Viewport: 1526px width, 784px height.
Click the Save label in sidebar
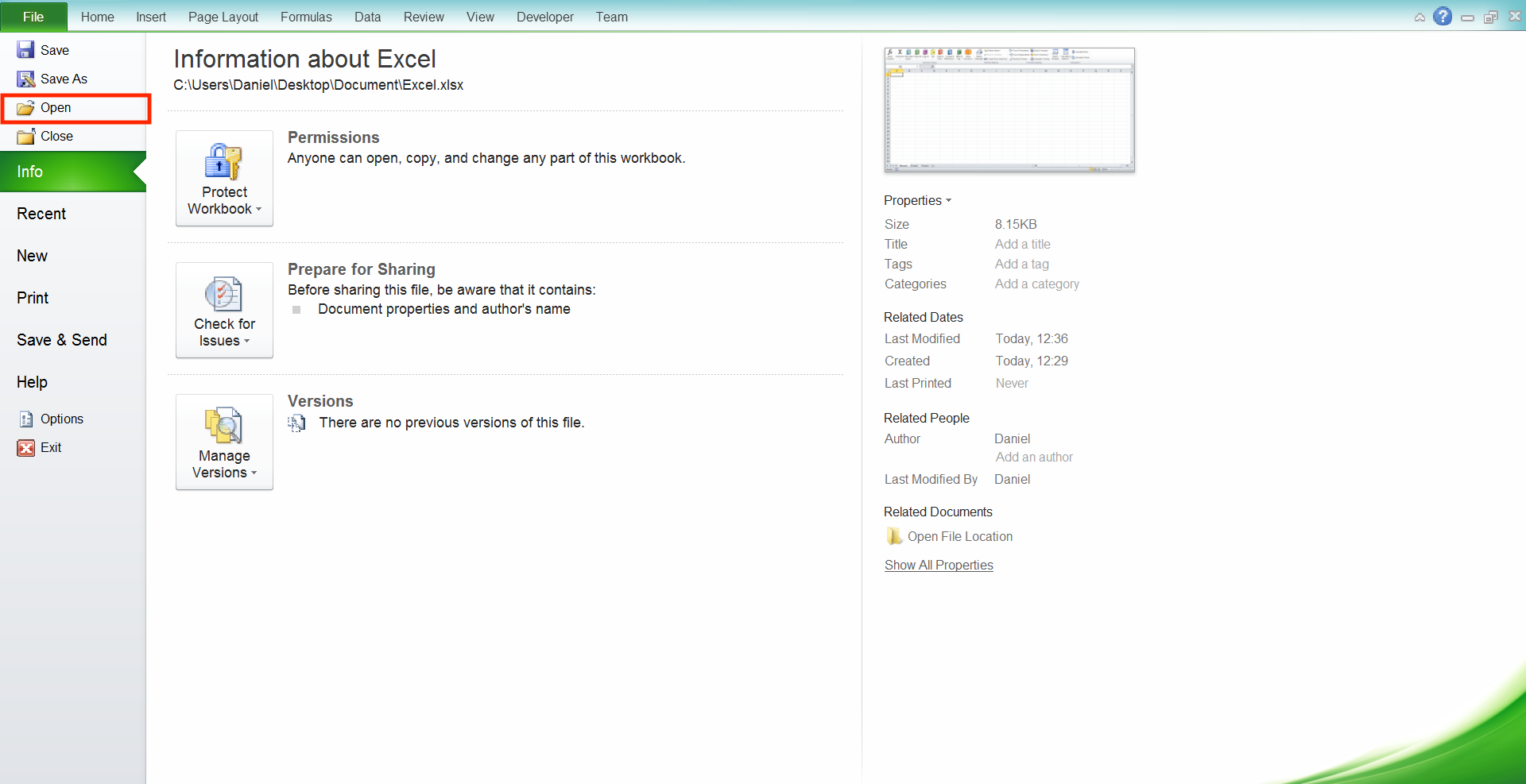(x=55, y=50)
